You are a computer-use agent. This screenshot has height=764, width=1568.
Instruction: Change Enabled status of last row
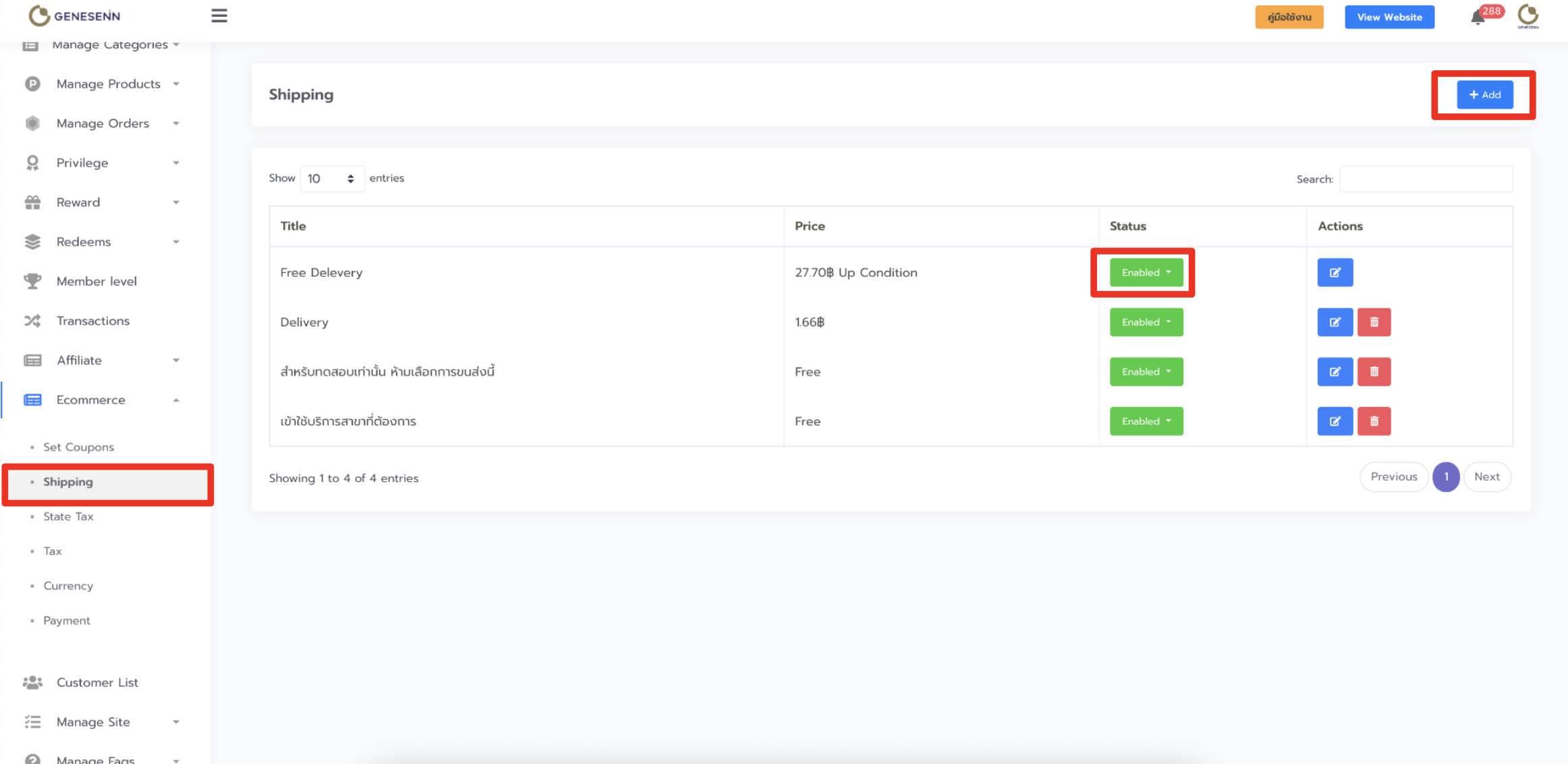click(1146, 421)
